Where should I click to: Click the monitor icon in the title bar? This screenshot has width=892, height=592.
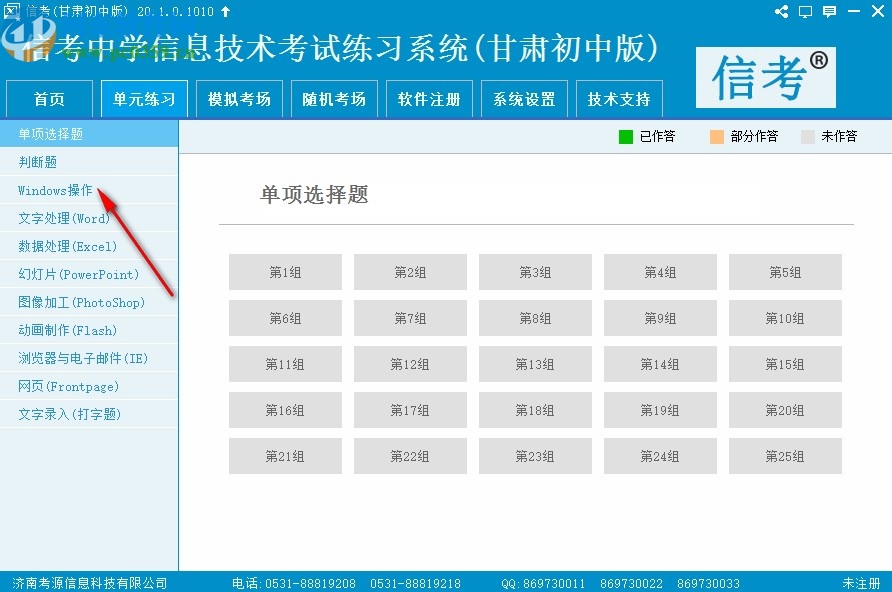[806, 12]
